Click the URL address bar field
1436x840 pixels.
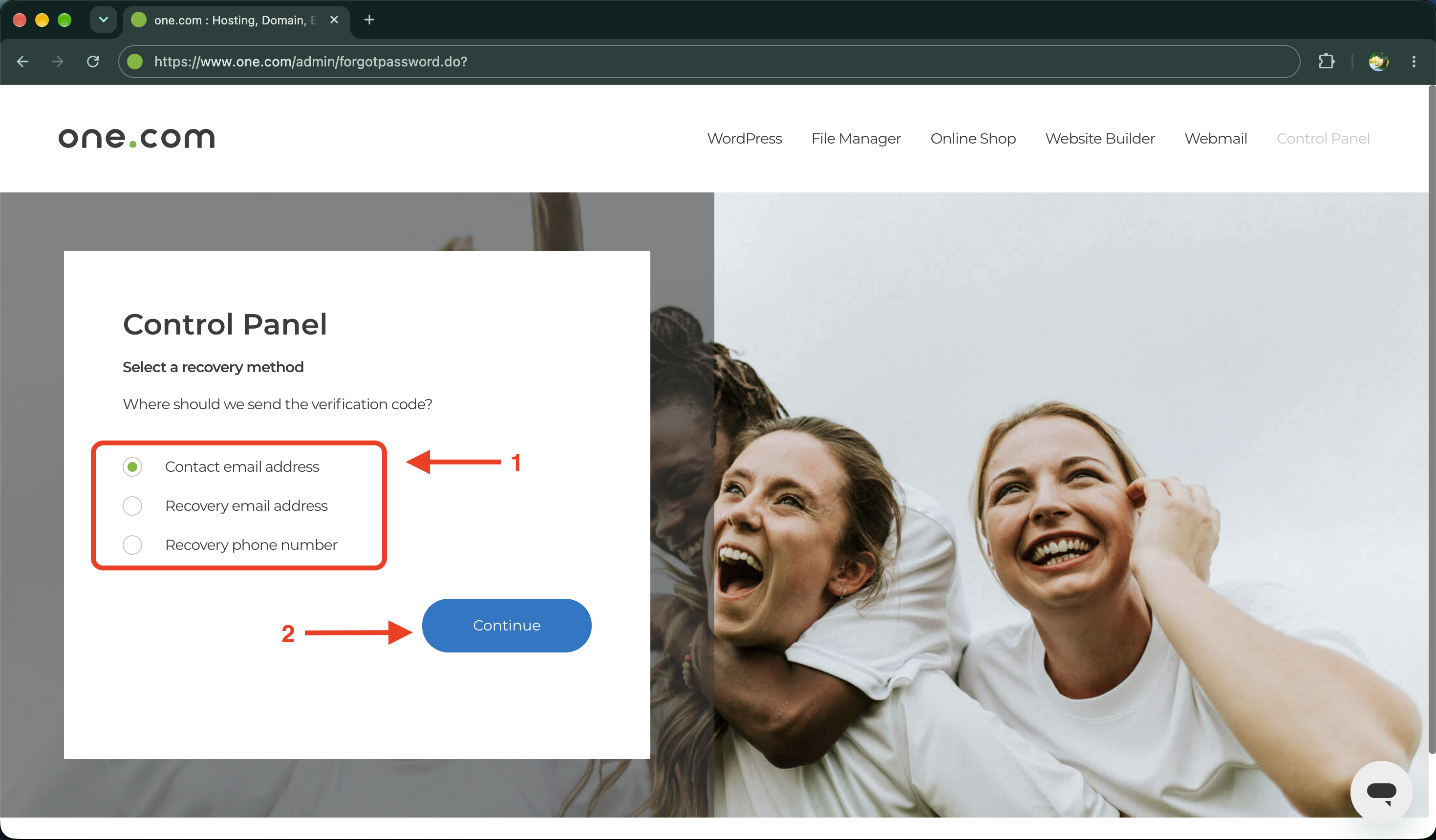(x=709, y=62)
